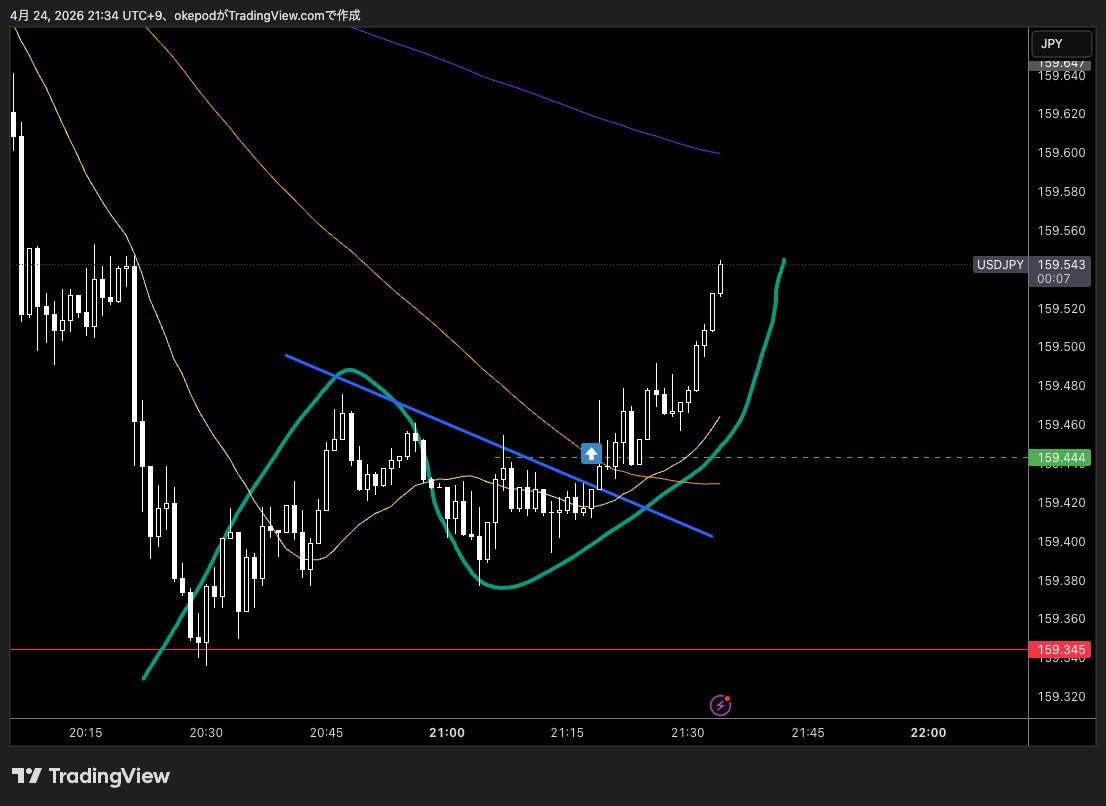Click the 159.480 price scale label

[x=1061, y=386]
